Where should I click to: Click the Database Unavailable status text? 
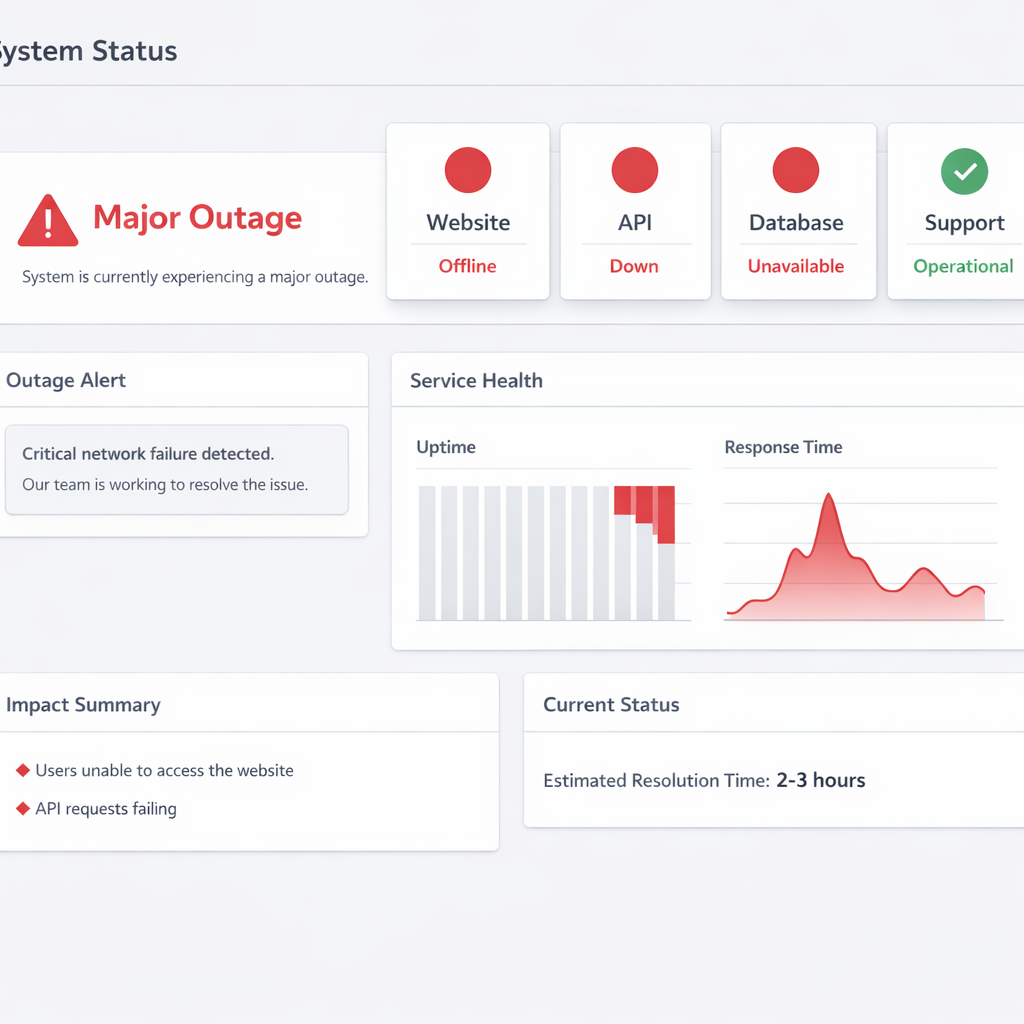pos(796,266)
